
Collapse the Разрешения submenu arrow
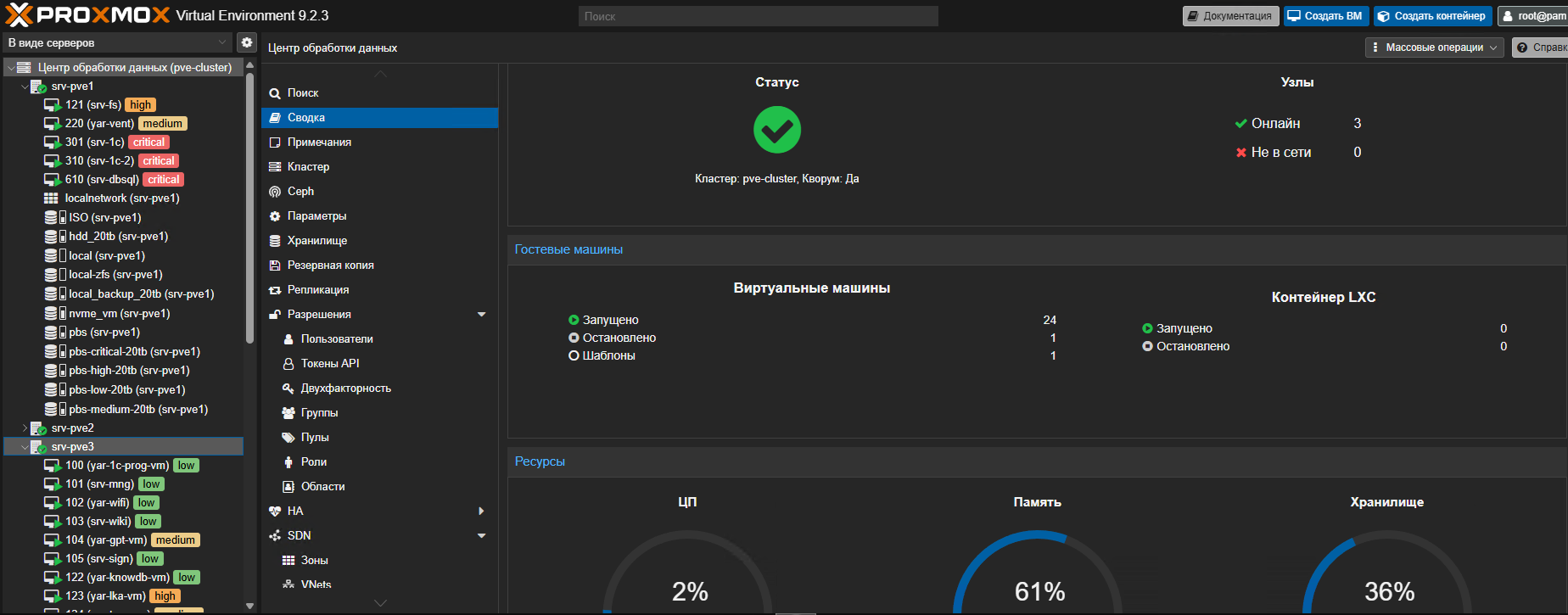(482, 315)
